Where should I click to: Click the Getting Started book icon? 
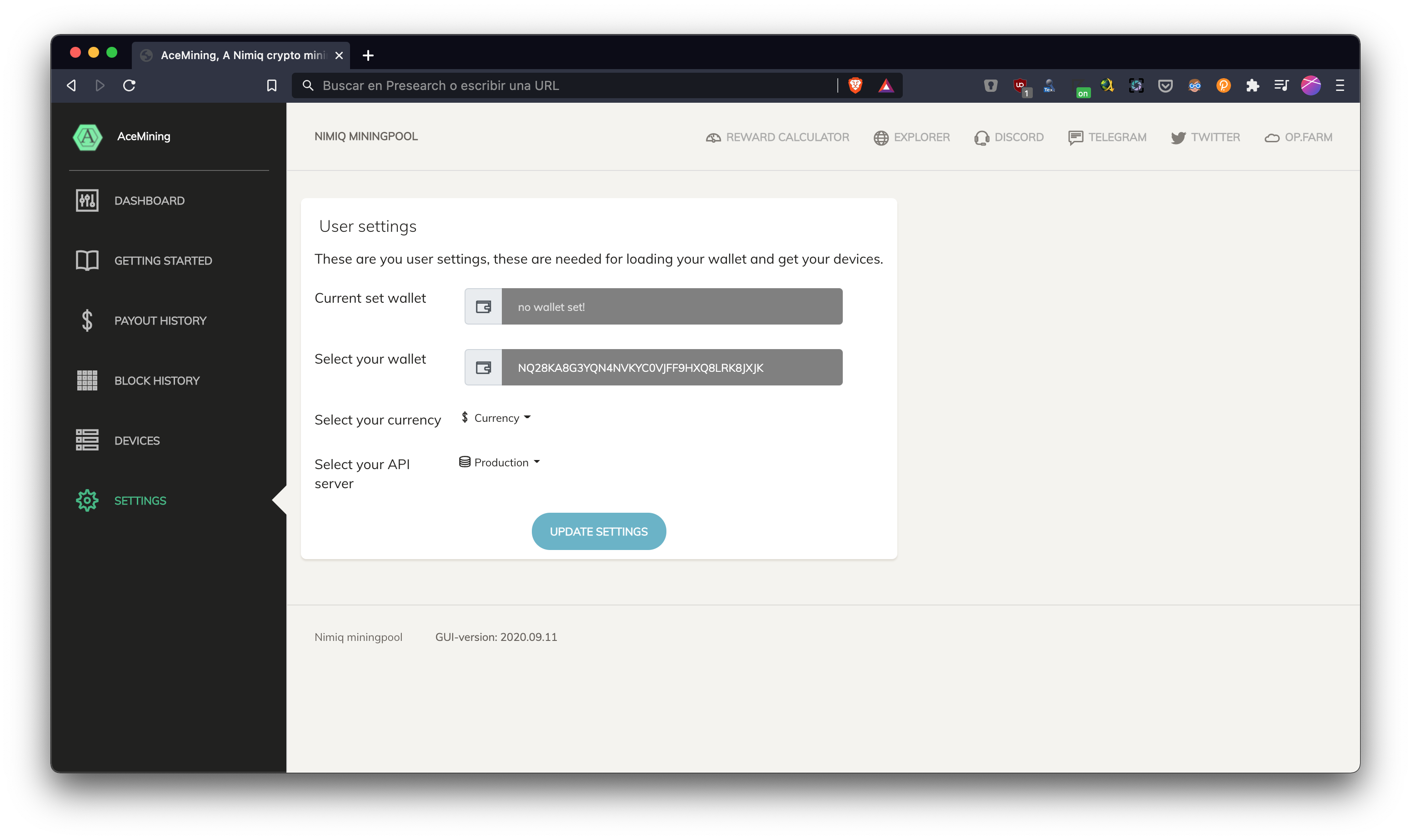point(87,260)
